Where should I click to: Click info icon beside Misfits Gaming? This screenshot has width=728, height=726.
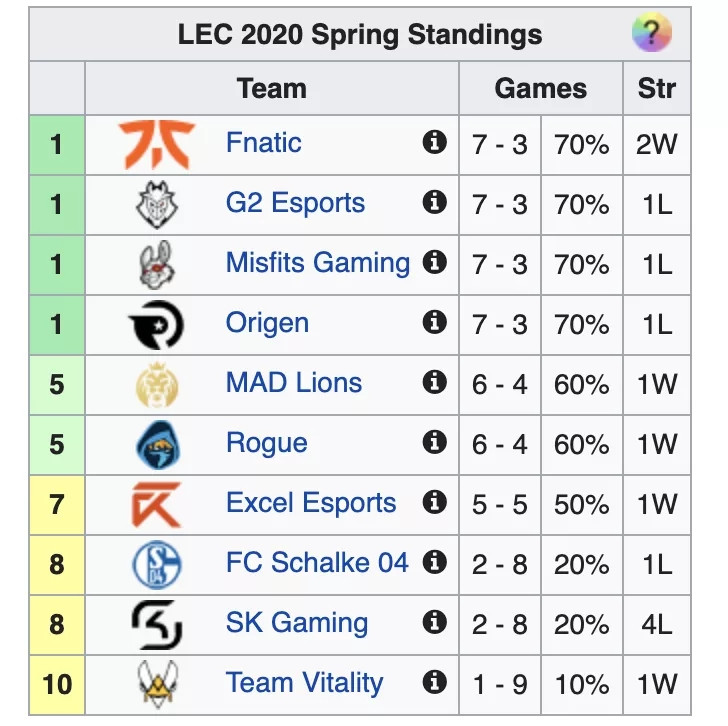click(x=435, y=262)
